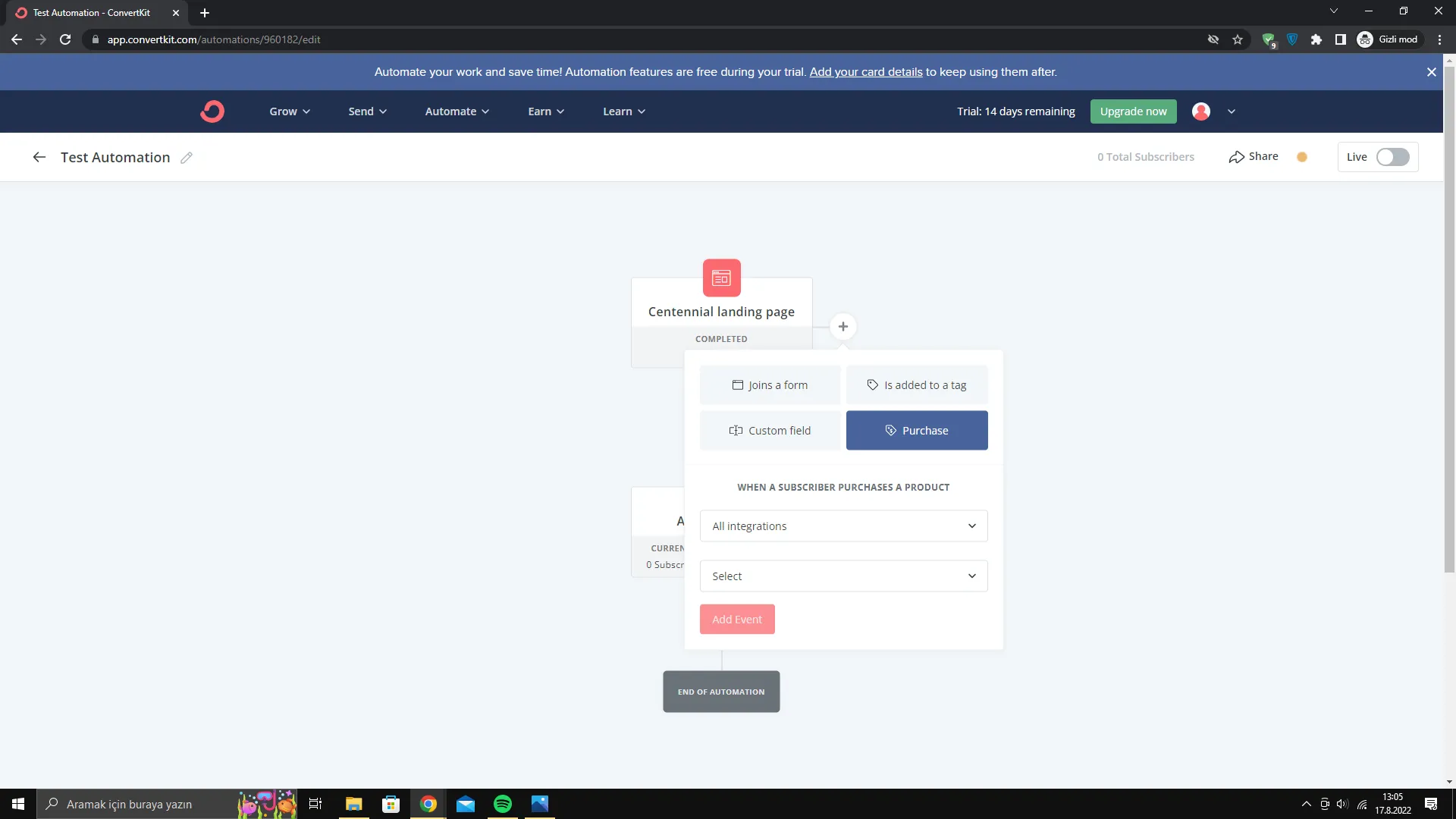The image size is (1456, 819).
Task: Click the red landing page icon on the Centennial node
Action: click(x=721, y=278)
